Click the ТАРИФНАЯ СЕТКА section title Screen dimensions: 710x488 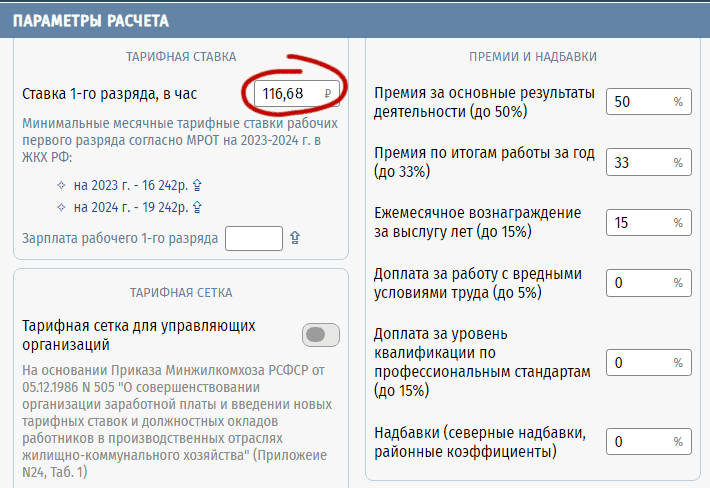click(x=181, y=292)
